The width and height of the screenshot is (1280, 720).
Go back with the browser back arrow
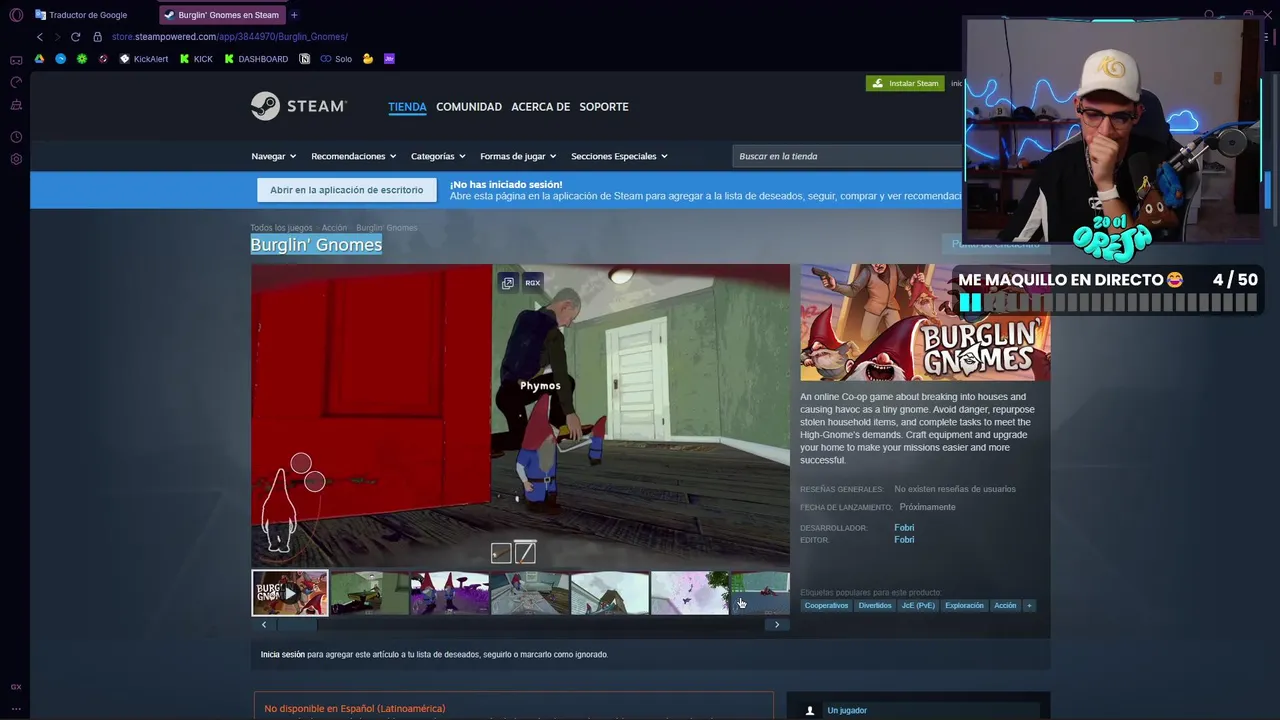(x=40, y=37)
